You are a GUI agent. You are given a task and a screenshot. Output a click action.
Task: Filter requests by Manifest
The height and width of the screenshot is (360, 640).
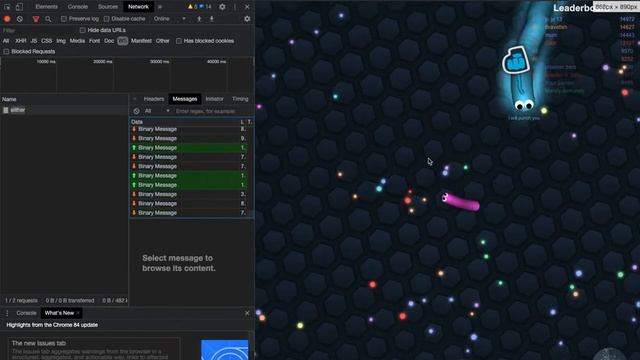coord(141,41)
